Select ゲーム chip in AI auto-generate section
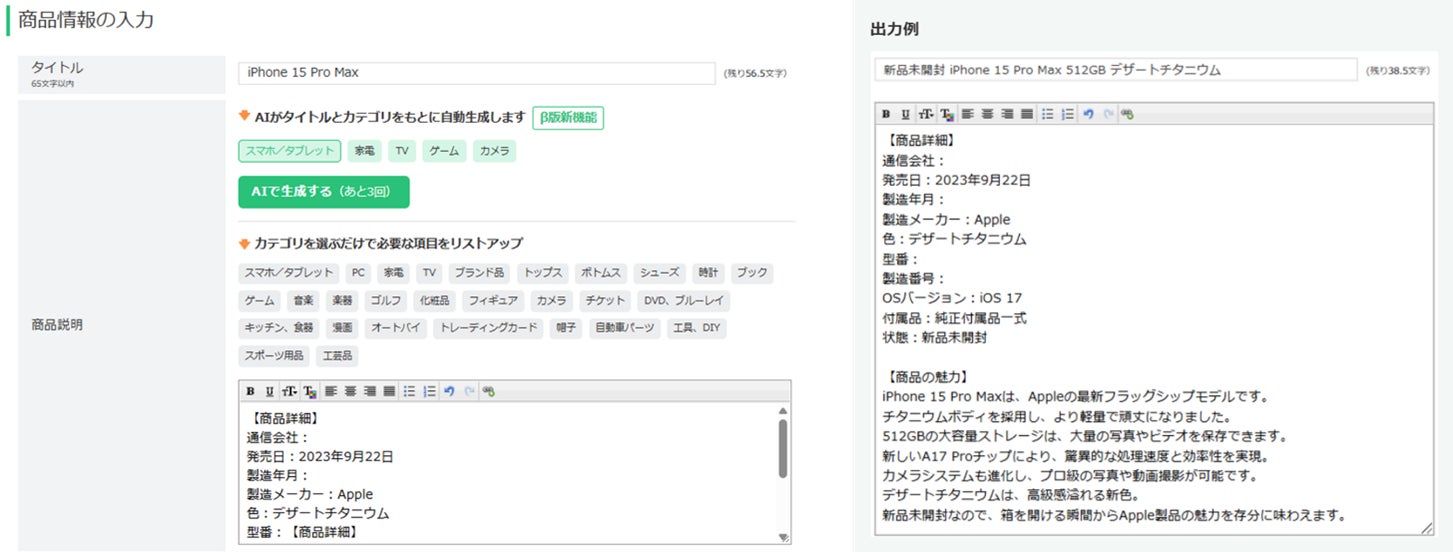The height and width of the screenshot is (552, 1453). tap(444, 151)
